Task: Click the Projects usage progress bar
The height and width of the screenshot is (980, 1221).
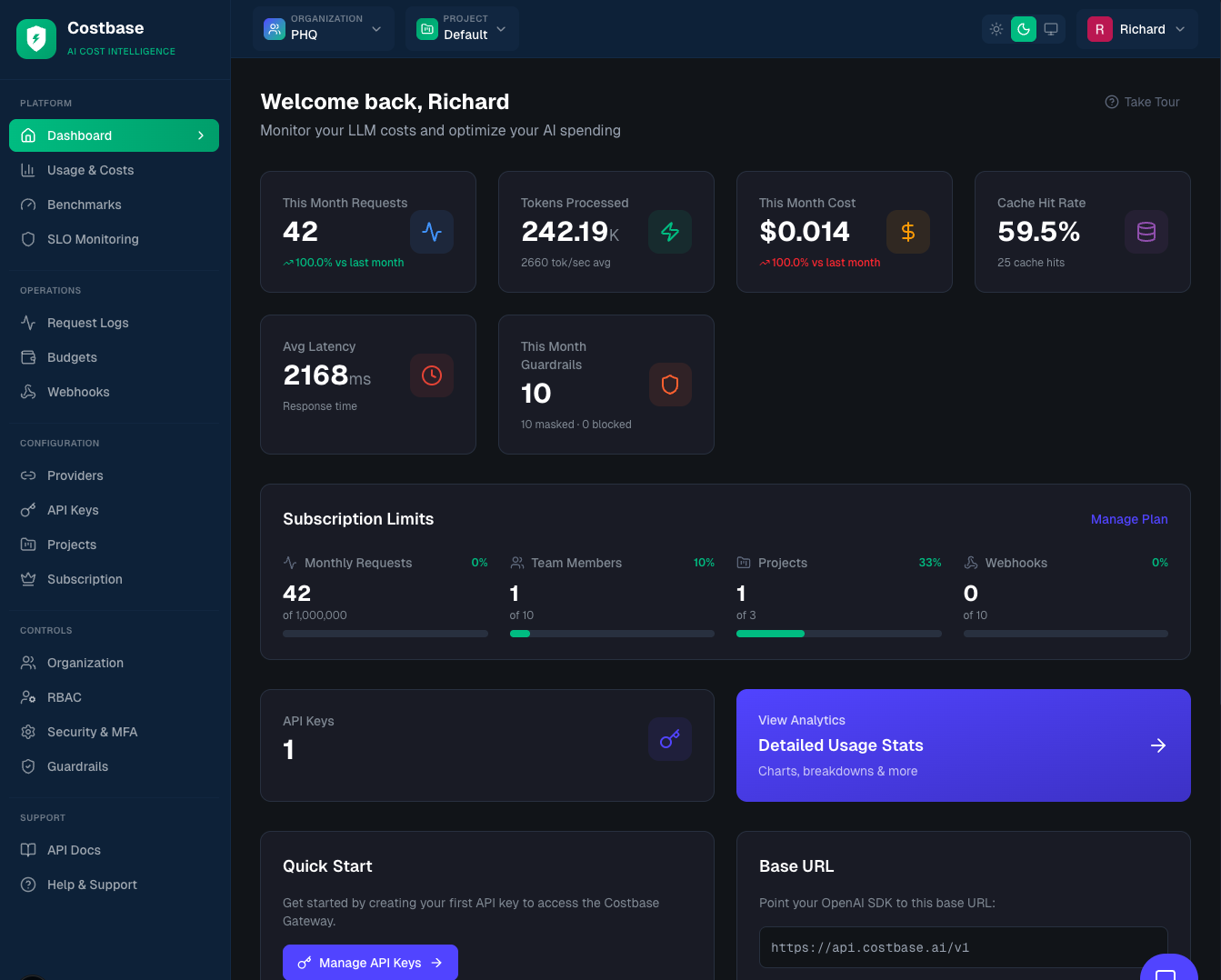Action: tap(839, 634)
